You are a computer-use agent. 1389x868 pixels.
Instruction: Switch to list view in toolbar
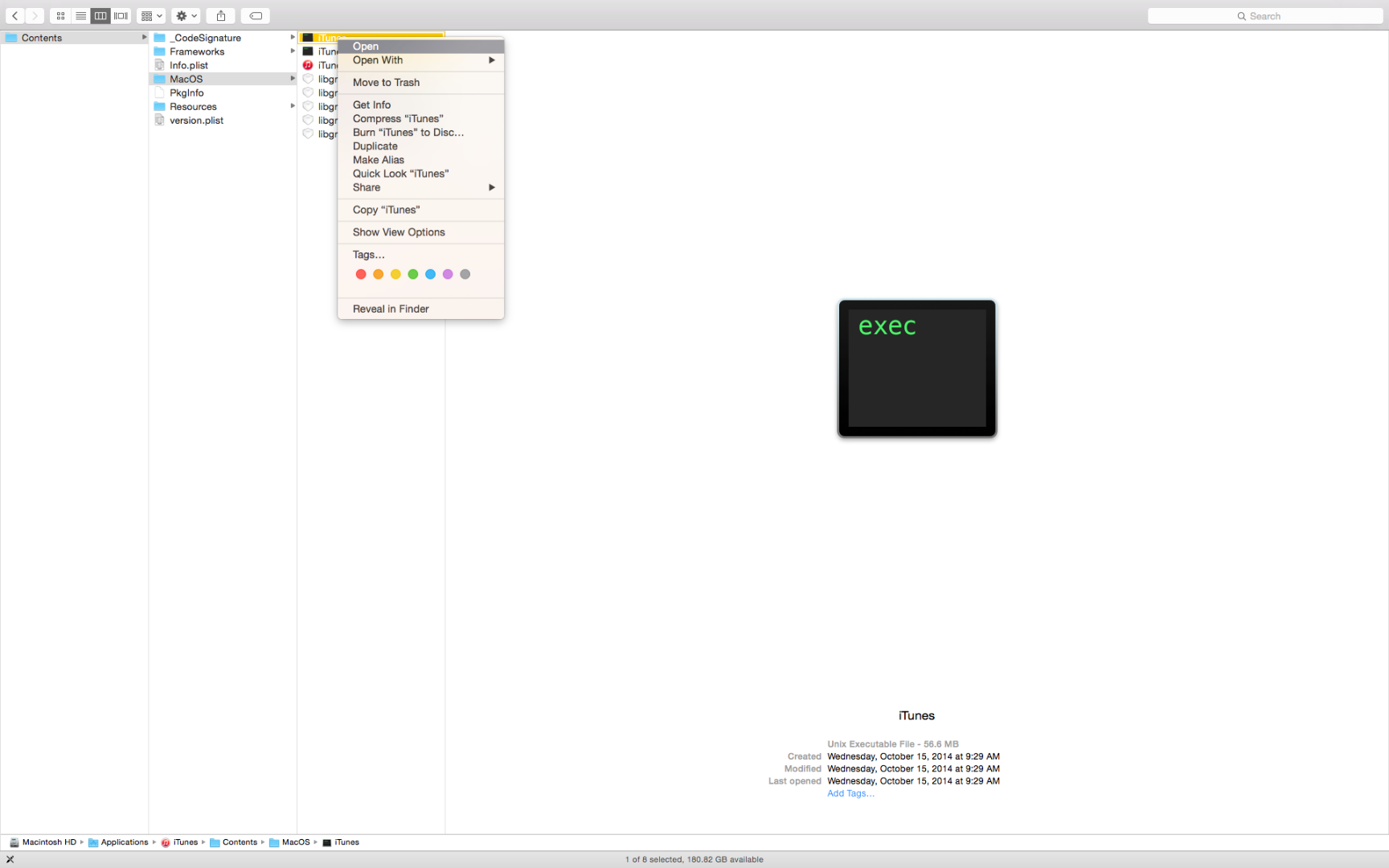(80, 15)
